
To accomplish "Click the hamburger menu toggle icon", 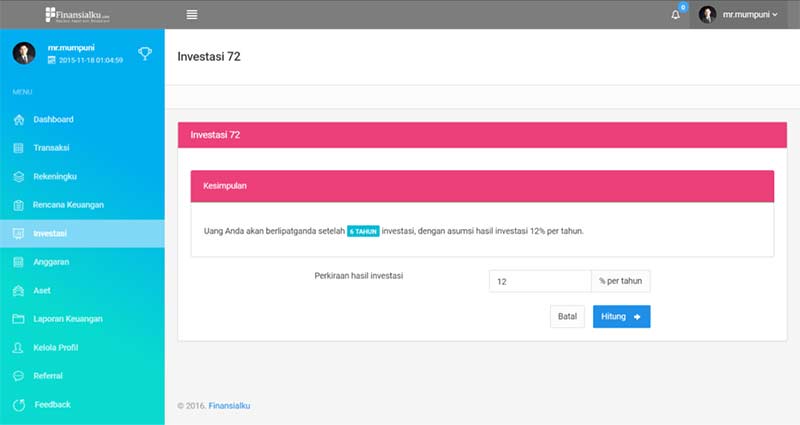I will point(192,14).
